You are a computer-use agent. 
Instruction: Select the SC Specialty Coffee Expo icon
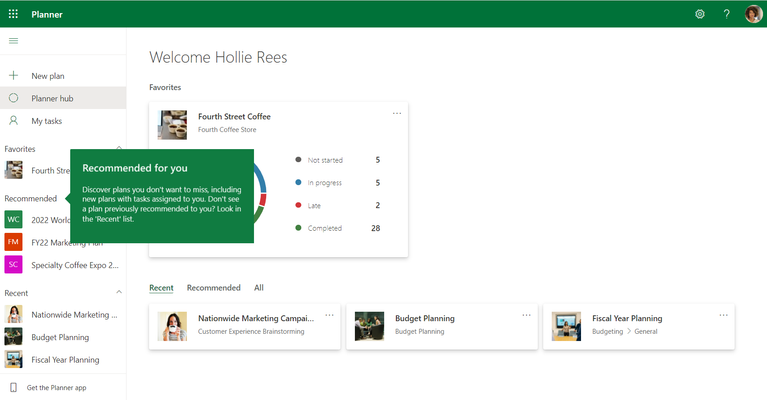point(14,265)
